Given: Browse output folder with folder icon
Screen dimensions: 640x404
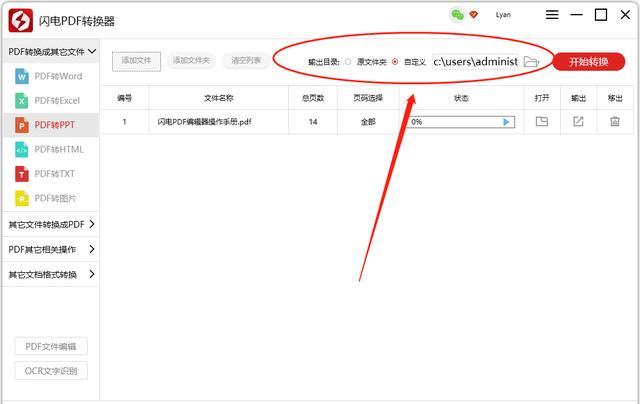Looking at the screenshot, I should coord(531,62).
